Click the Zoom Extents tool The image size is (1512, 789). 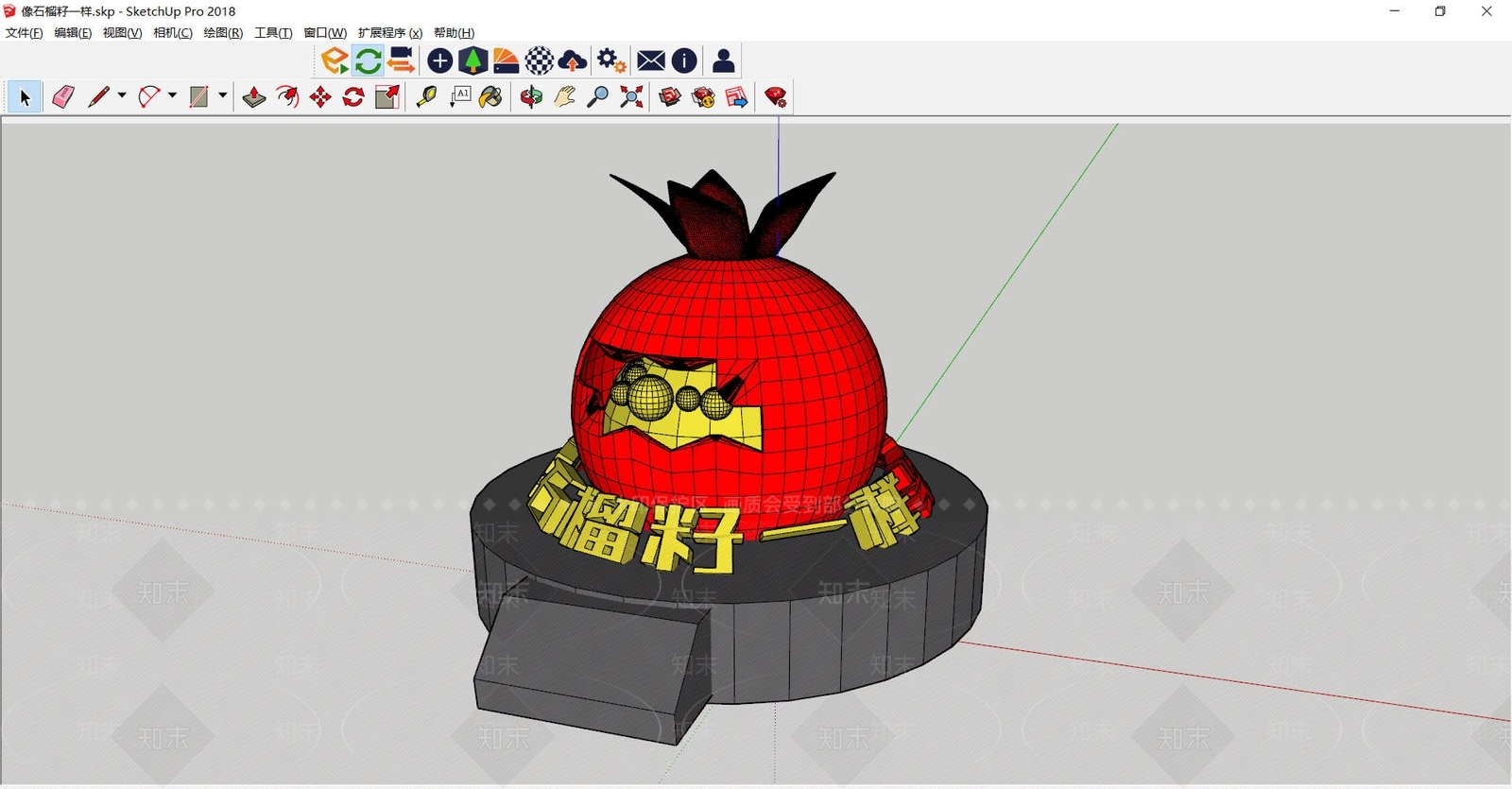coord(631,96)
